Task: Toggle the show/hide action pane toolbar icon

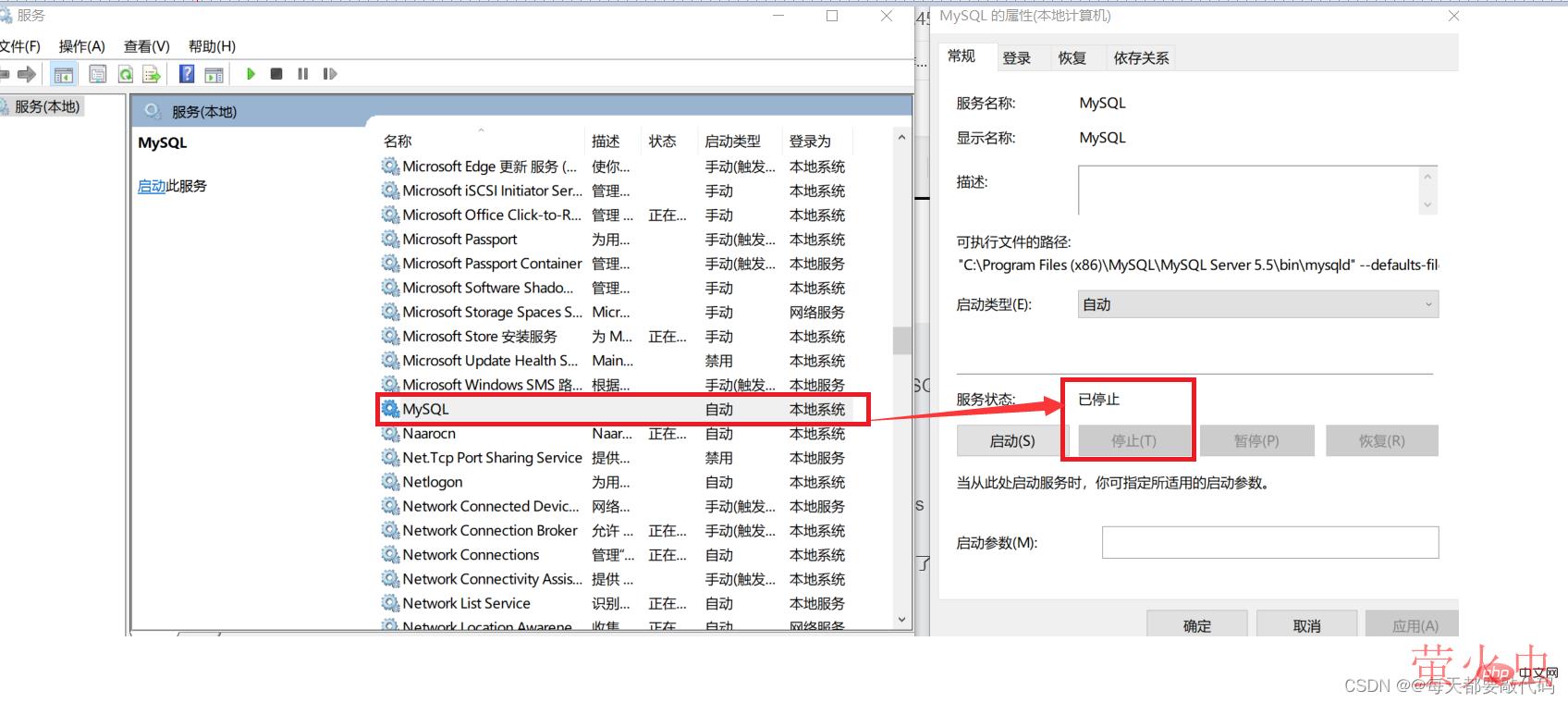Action: pyautogui.click(x=214, y=74)
